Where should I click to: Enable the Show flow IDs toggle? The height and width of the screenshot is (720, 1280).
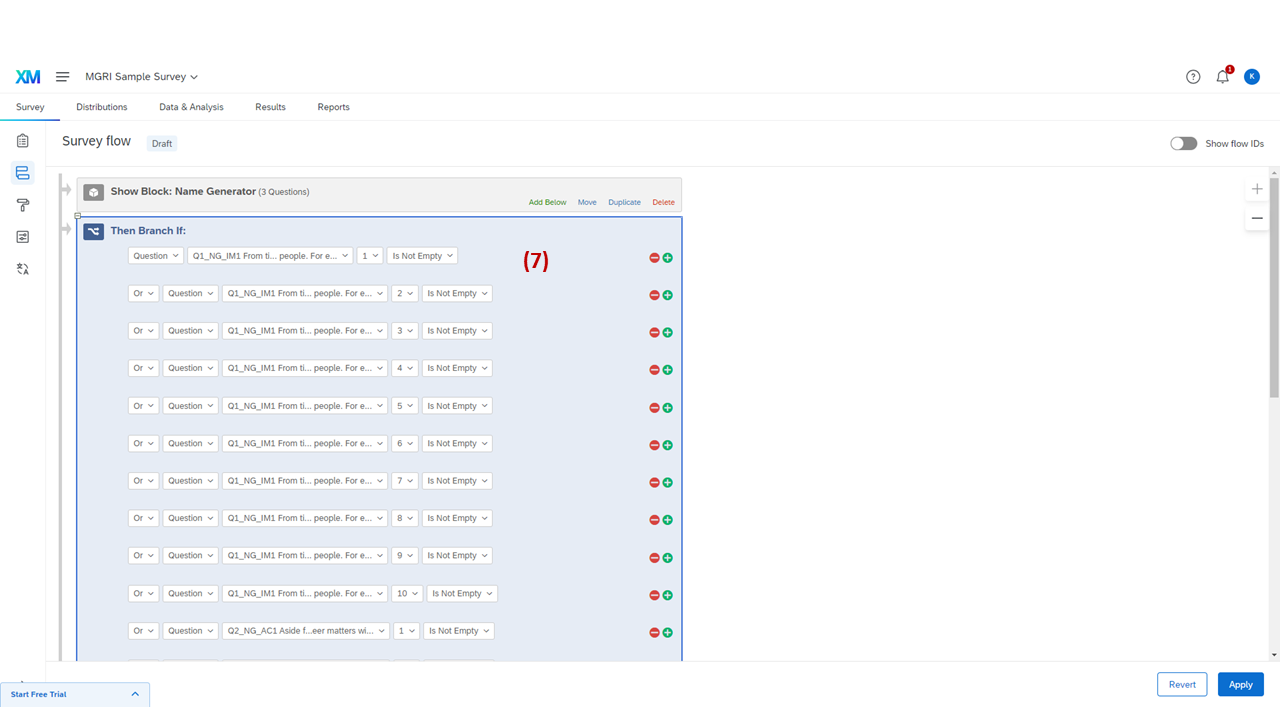[x=1183, y=143]
